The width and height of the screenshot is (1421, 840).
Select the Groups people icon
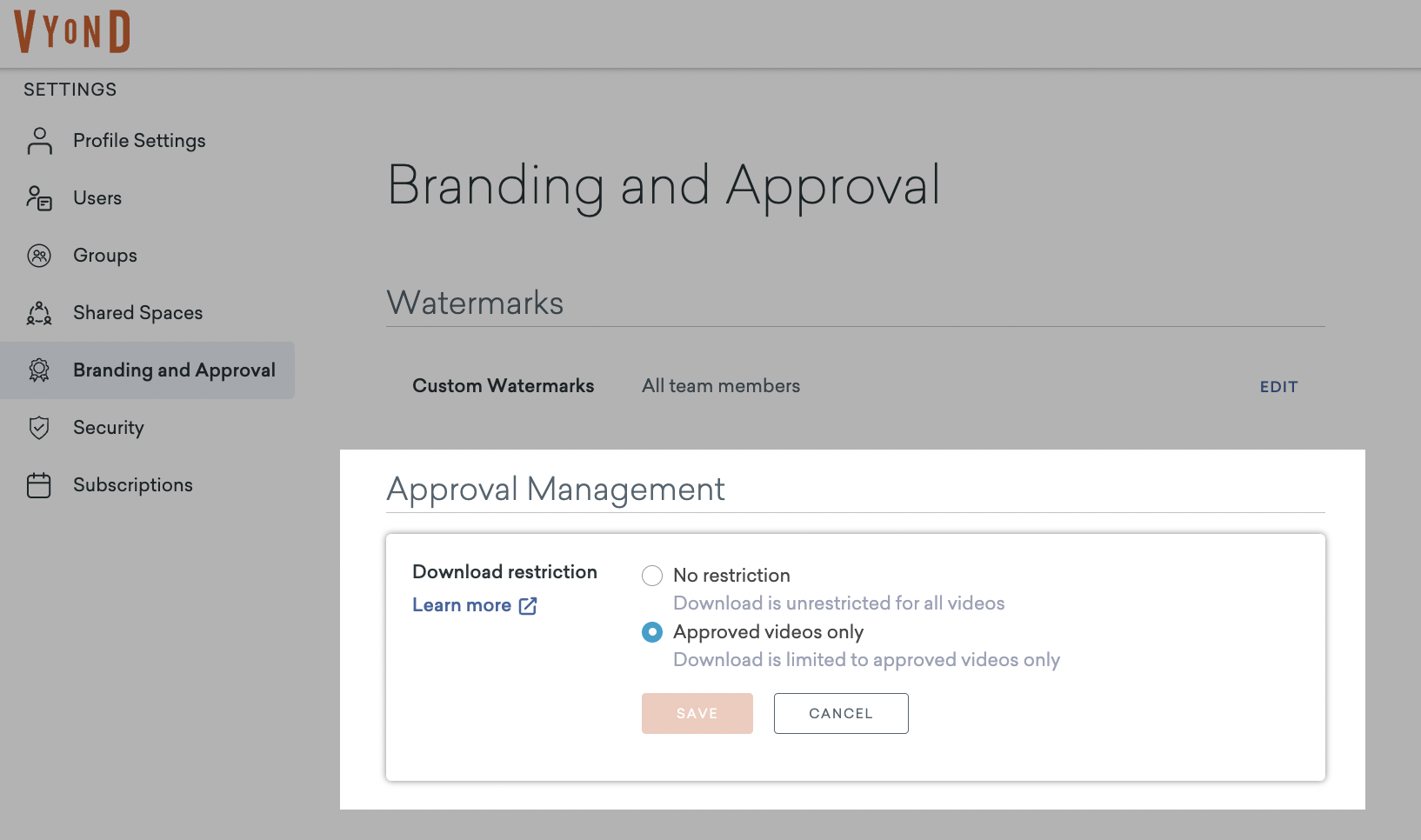[x=38, y=255]
